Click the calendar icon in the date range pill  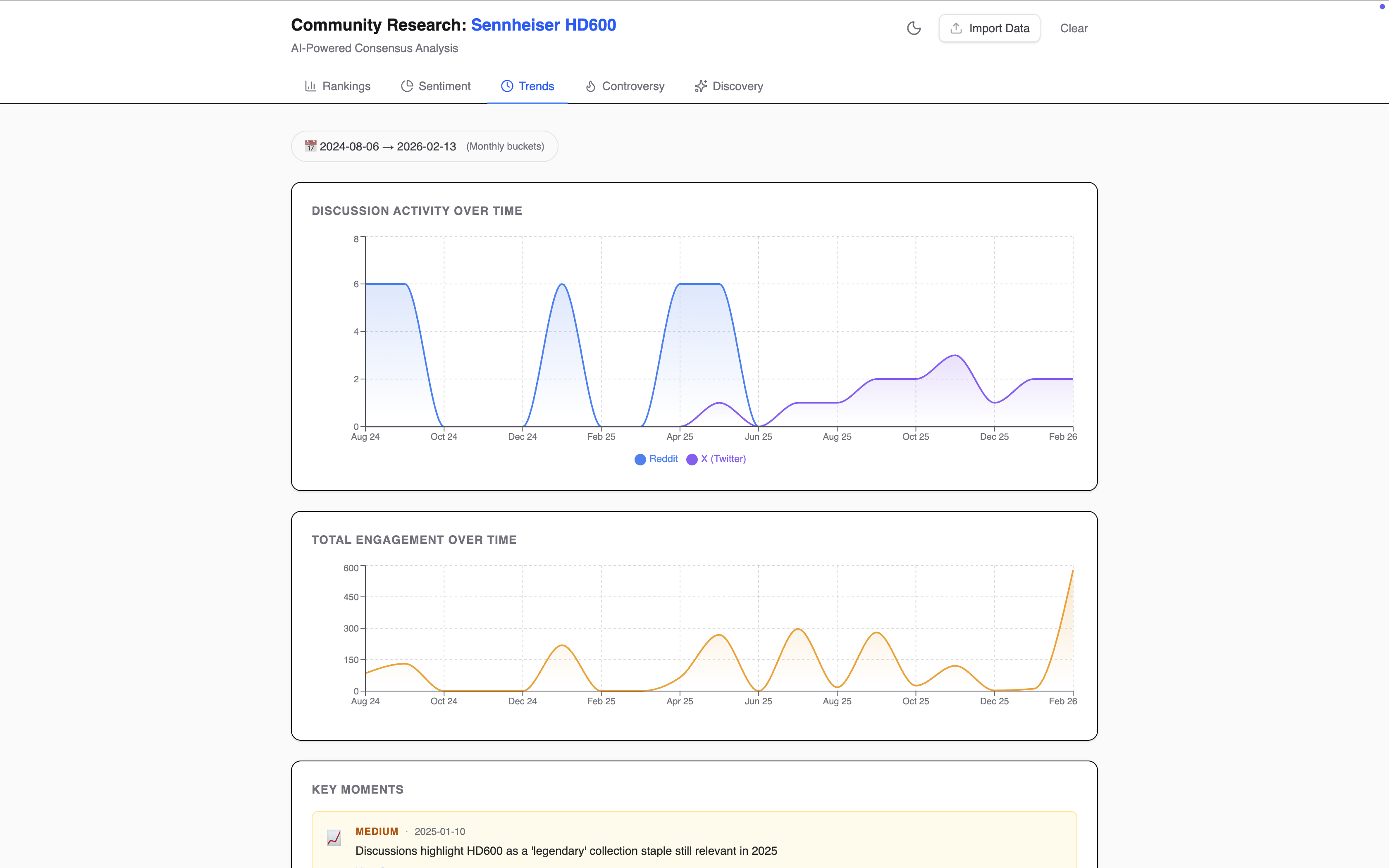point(310,146)
